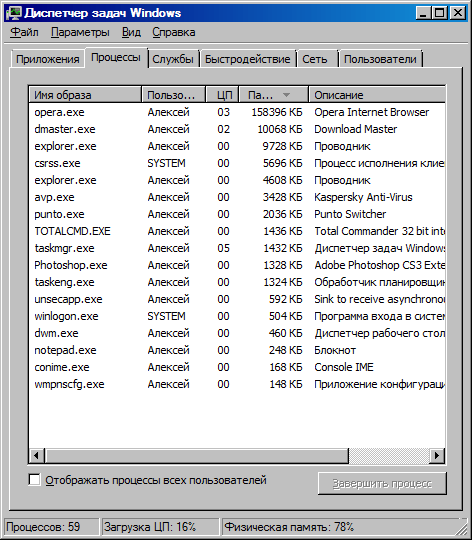Click the Console IME description
Image resolution: width=472 pixels, height=540 pixels.
[x=344, y=367]
